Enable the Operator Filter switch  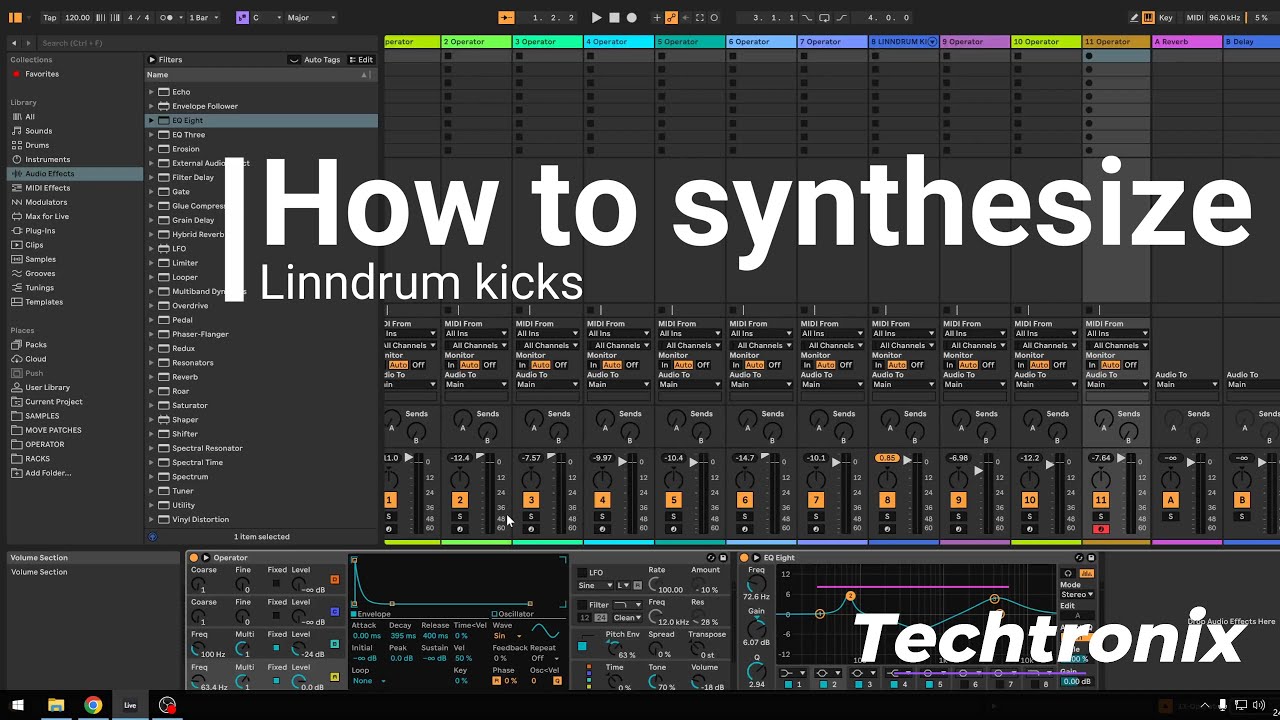click(x=583, y=605)
